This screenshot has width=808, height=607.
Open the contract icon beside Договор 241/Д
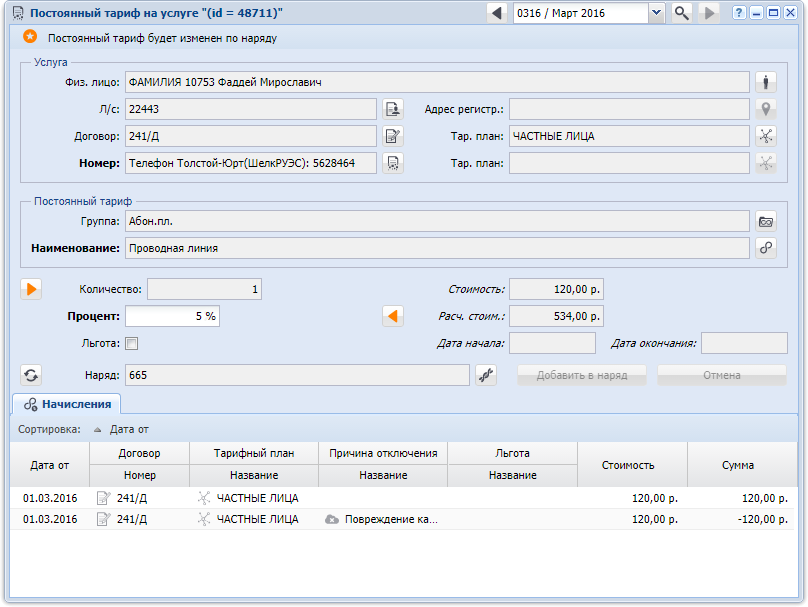[x=393, y=136]
